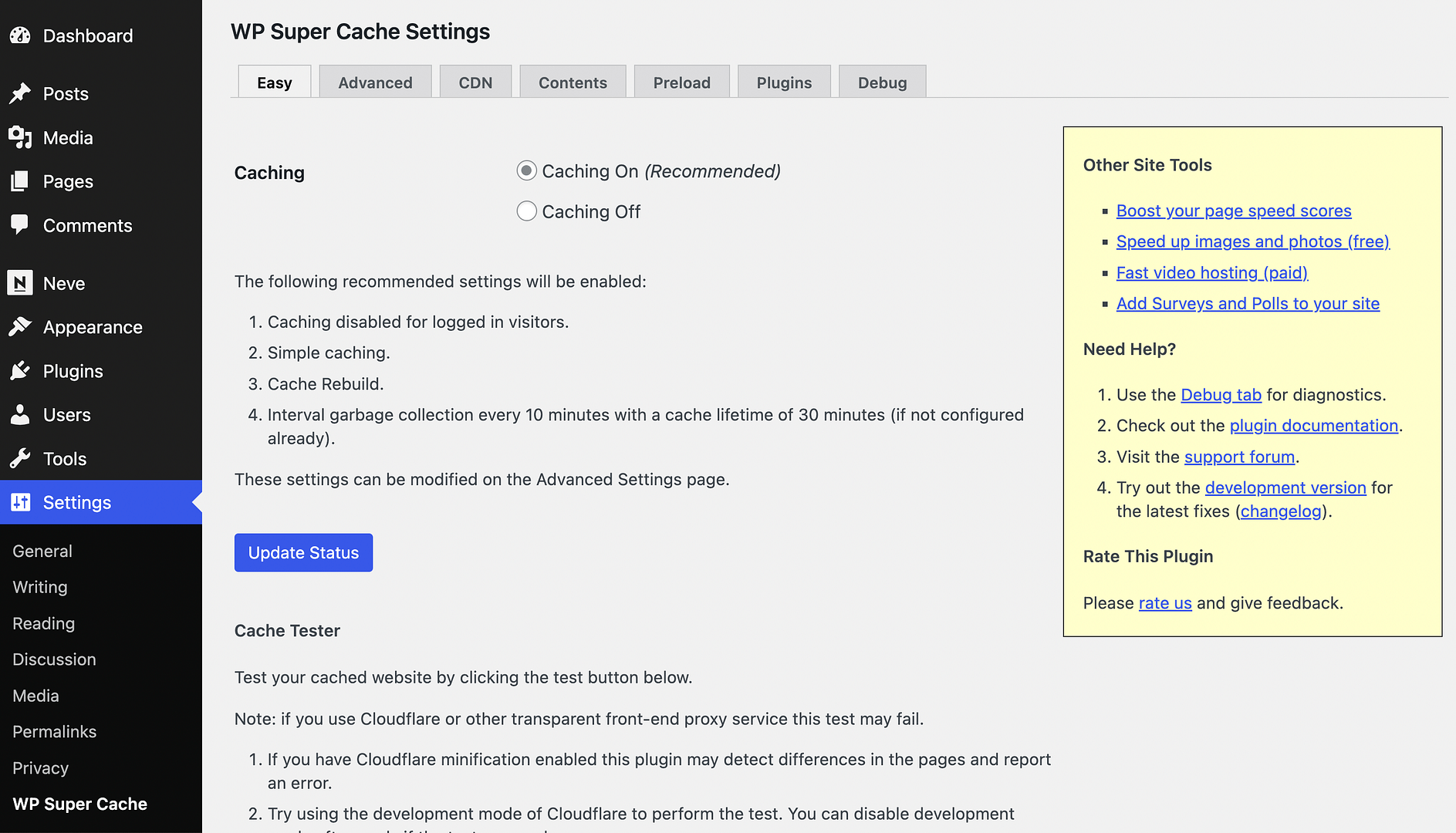Open Writing settings submenu

40,587
